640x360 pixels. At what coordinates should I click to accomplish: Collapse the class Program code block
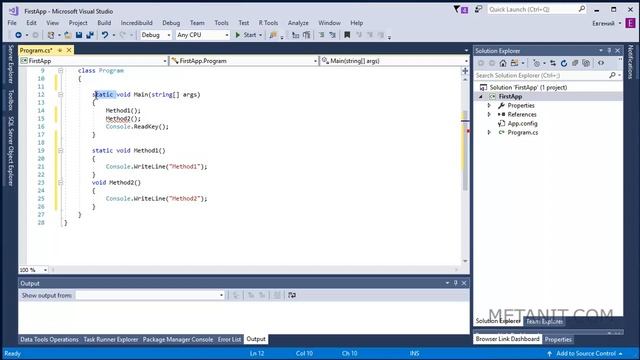pos(60,71)
